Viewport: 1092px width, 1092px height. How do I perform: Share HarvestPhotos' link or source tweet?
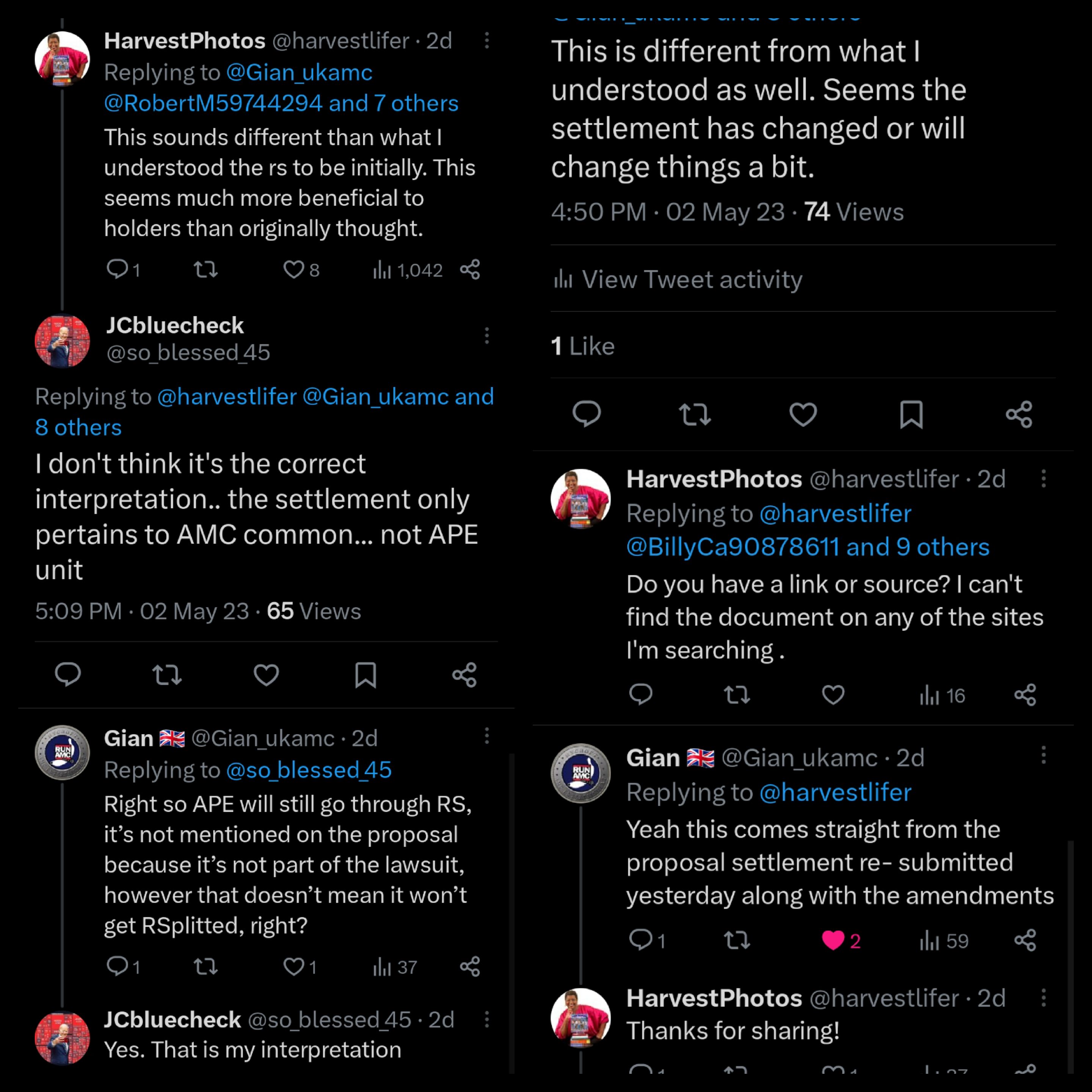[1025, 695]
